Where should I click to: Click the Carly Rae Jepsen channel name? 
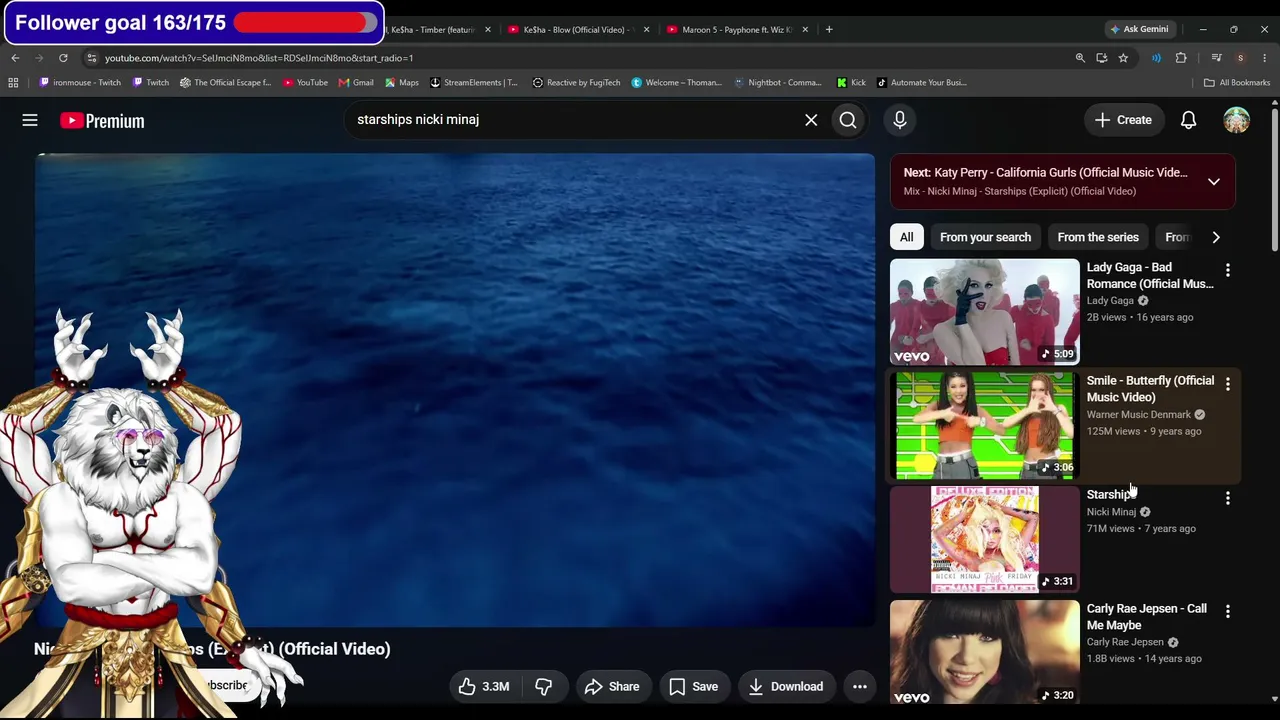pyautogui.click(x=1125, y=642)
